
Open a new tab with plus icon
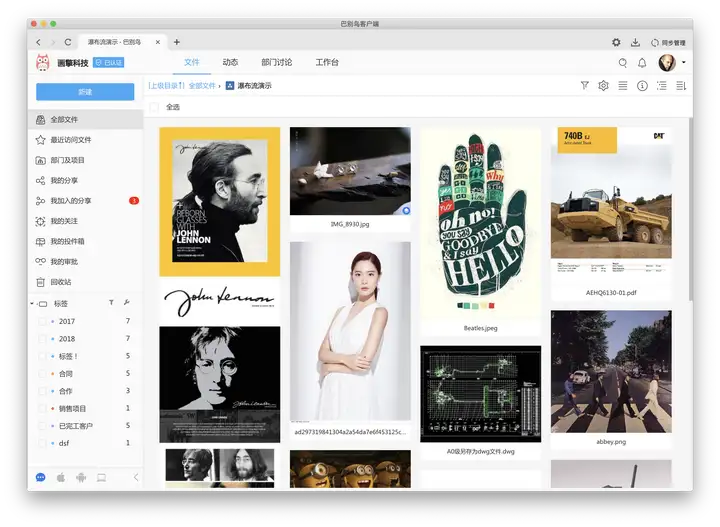(177, 42)
